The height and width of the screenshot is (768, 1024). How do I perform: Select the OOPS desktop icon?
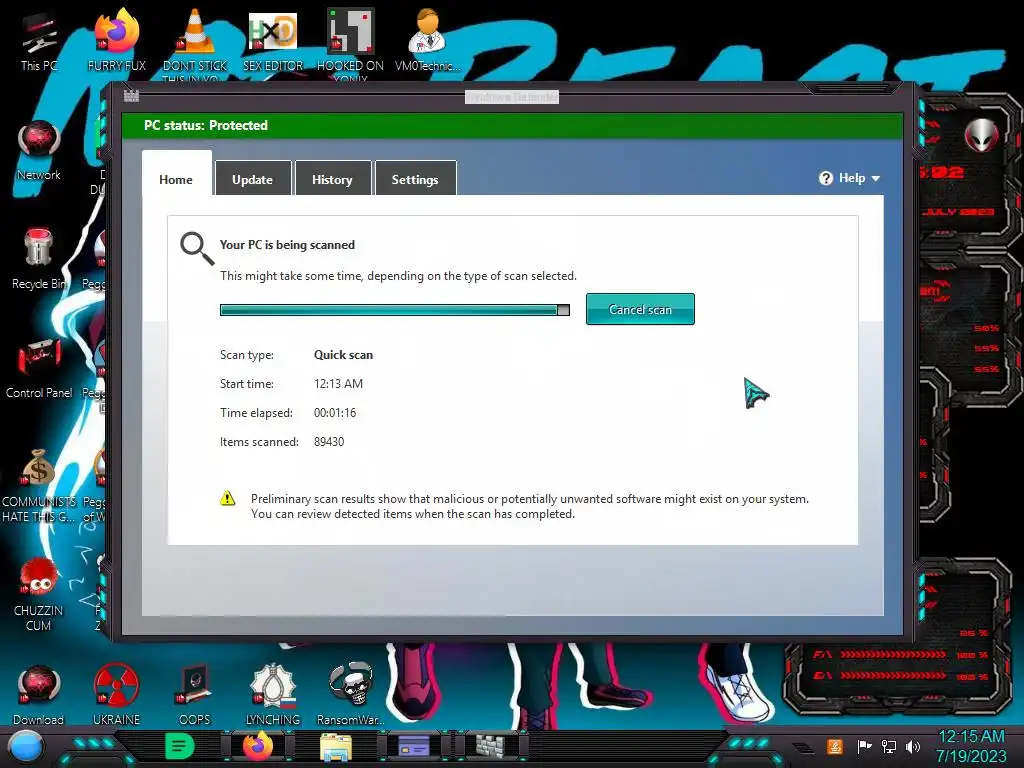[x=195, y=694]
